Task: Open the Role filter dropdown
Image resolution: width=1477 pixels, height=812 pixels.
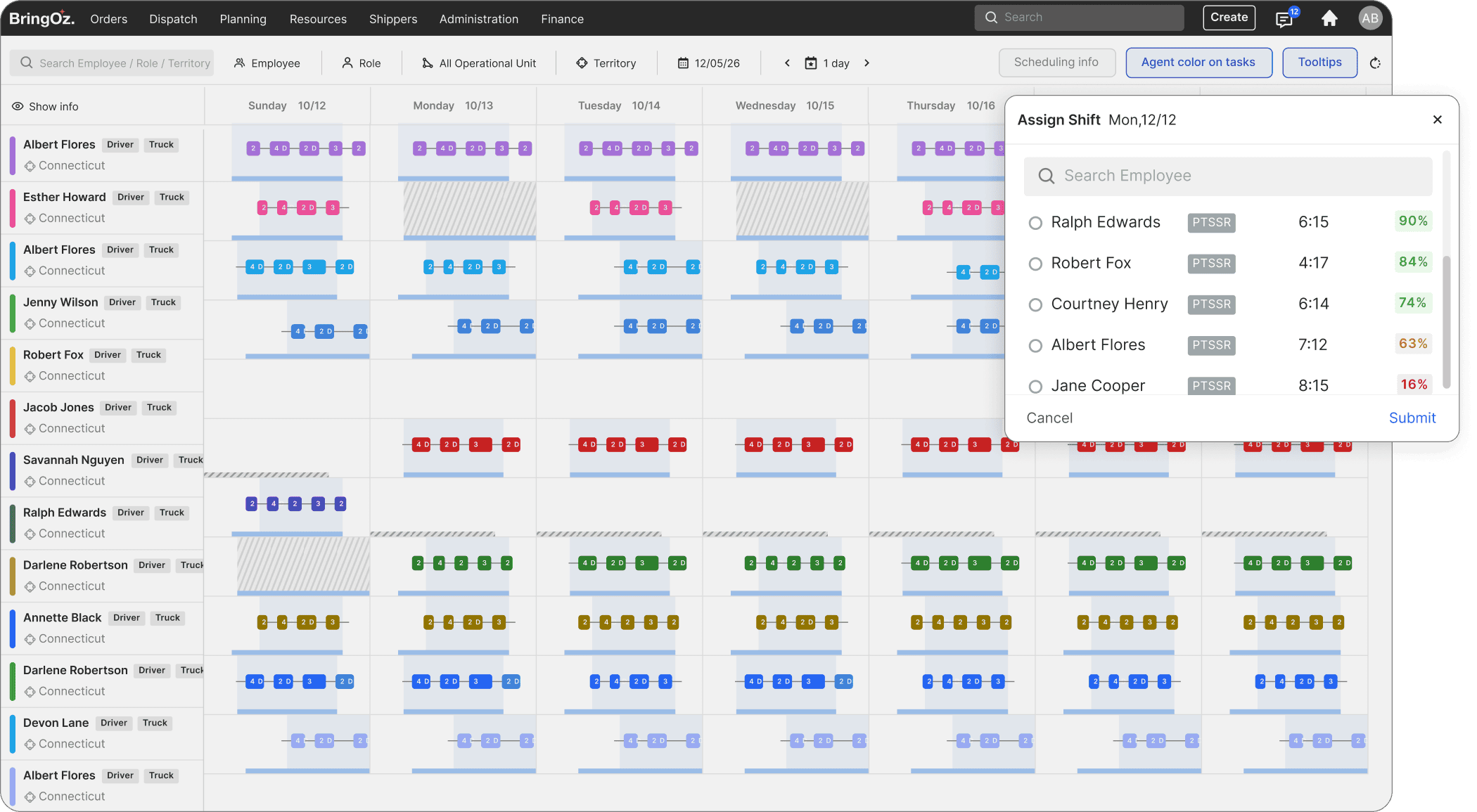Action: pos(362,63)
